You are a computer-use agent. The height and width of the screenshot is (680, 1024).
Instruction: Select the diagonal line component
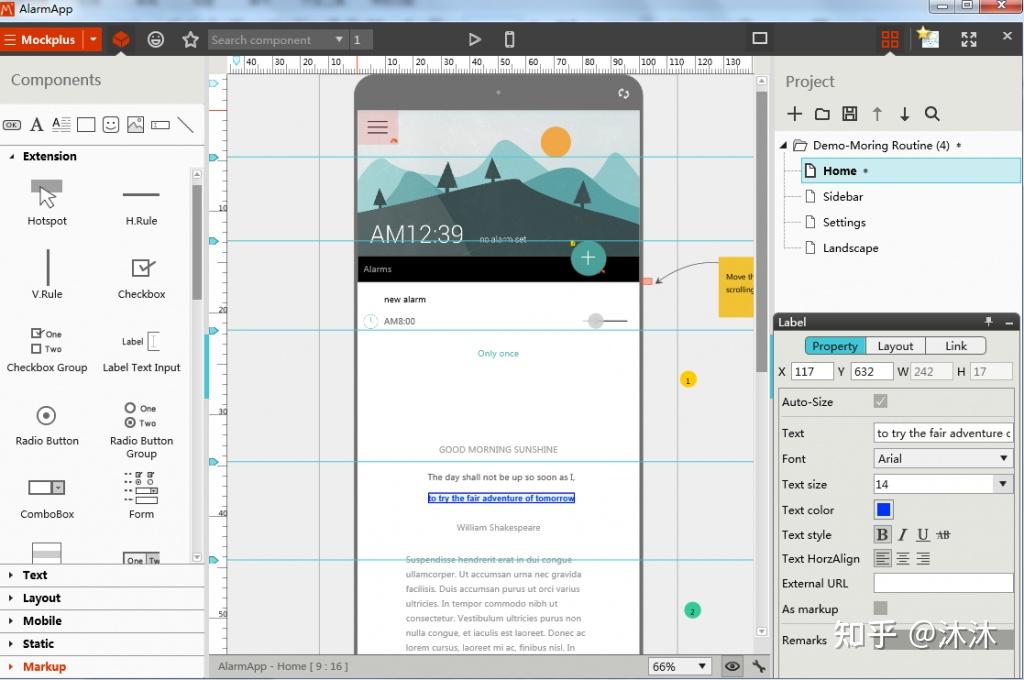pos(185,124)
